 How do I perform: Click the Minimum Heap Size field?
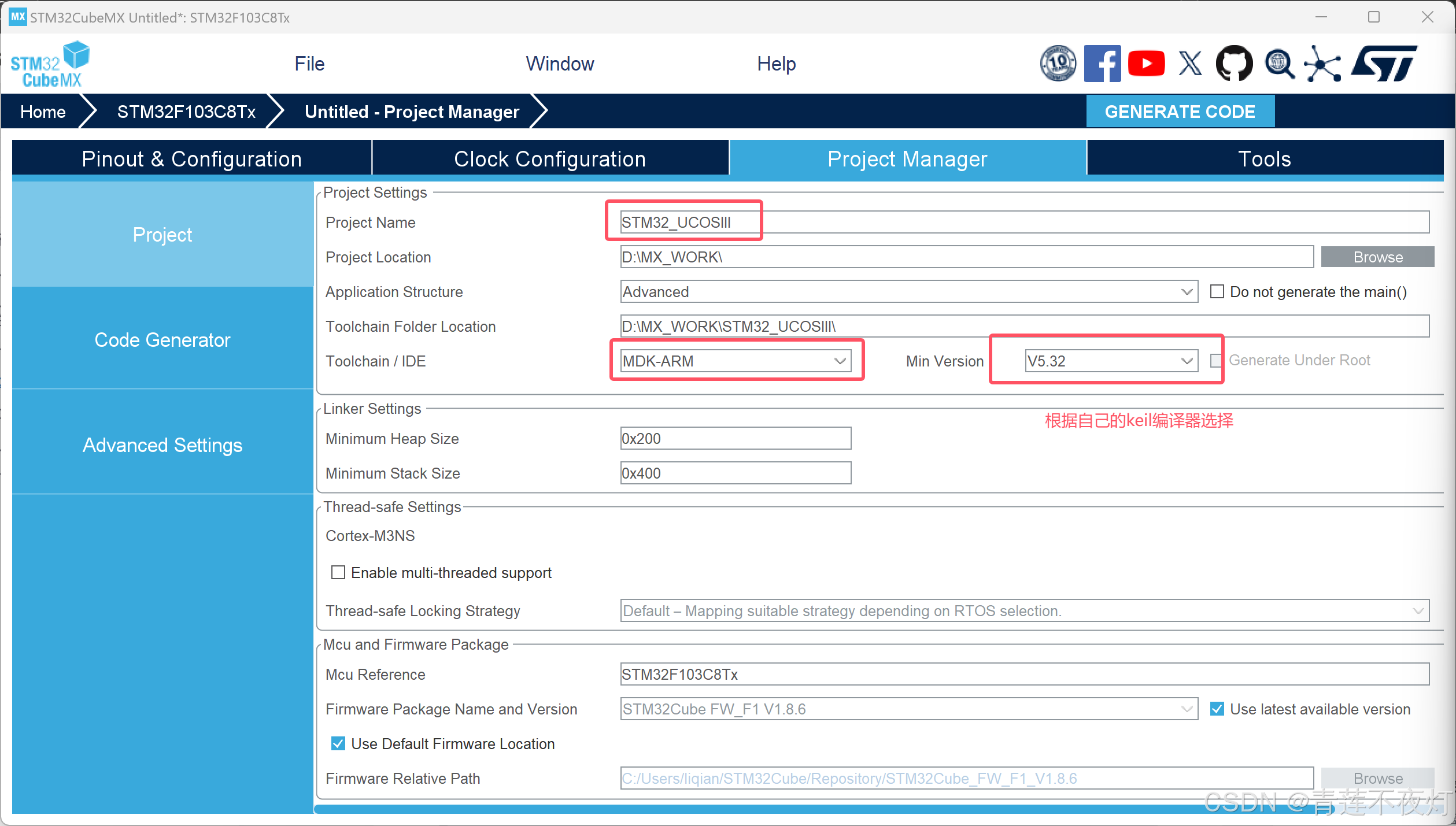(x=736, y=438)
